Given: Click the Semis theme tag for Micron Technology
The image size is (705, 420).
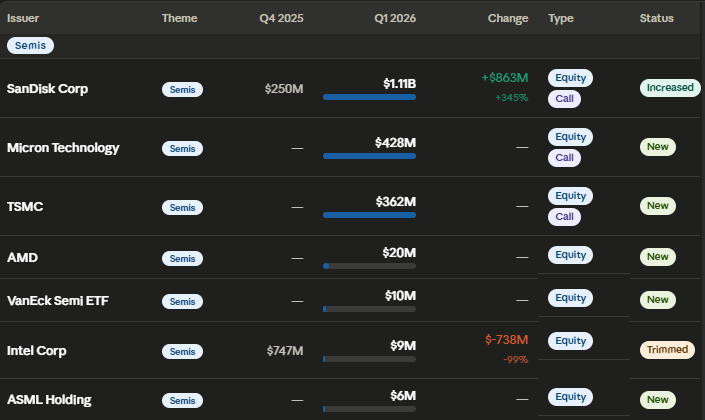Looking at the screenshot, I should point(182,148).
